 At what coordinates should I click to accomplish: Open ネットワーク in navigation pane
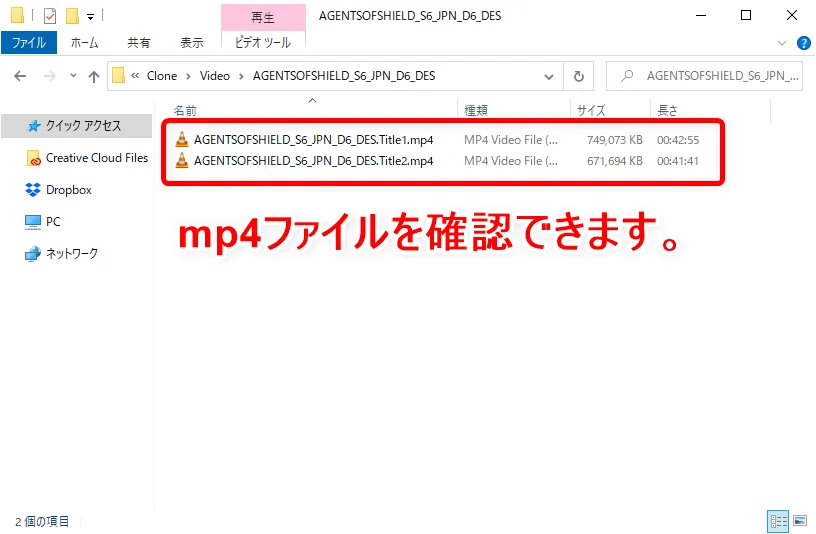[x=72, y=253]
